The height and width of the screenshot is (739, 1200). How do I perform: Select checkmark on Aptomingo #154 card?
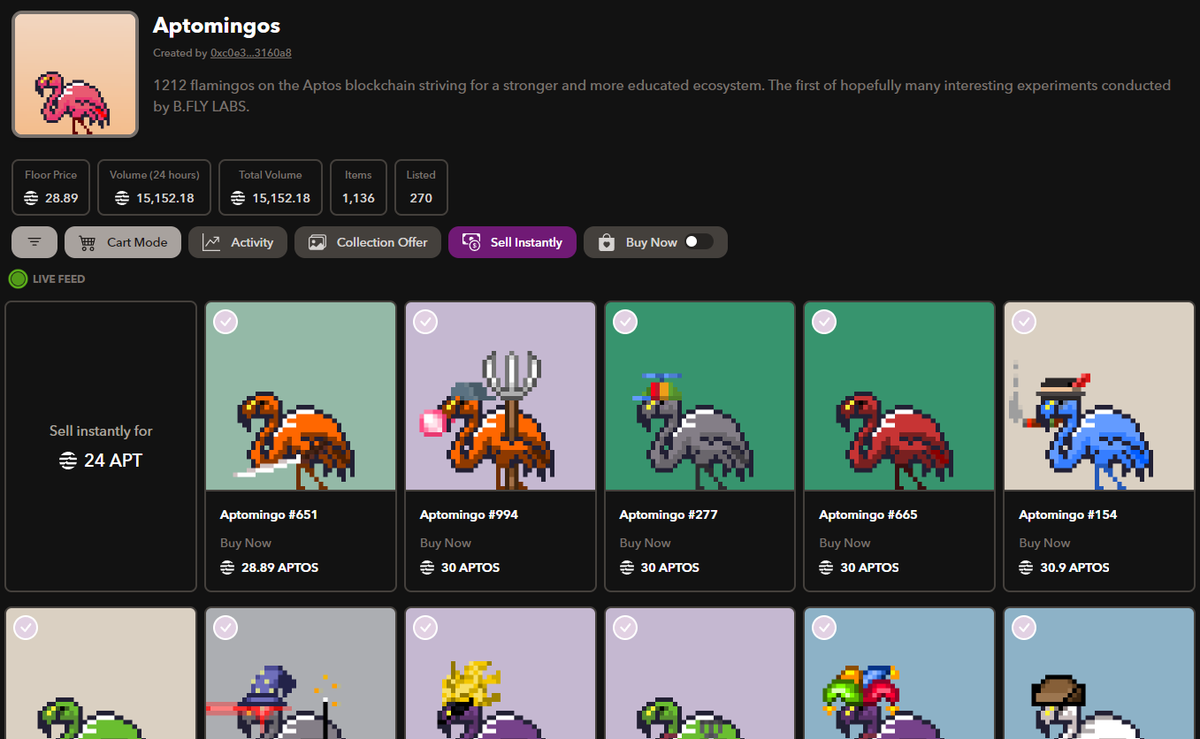1024,322
